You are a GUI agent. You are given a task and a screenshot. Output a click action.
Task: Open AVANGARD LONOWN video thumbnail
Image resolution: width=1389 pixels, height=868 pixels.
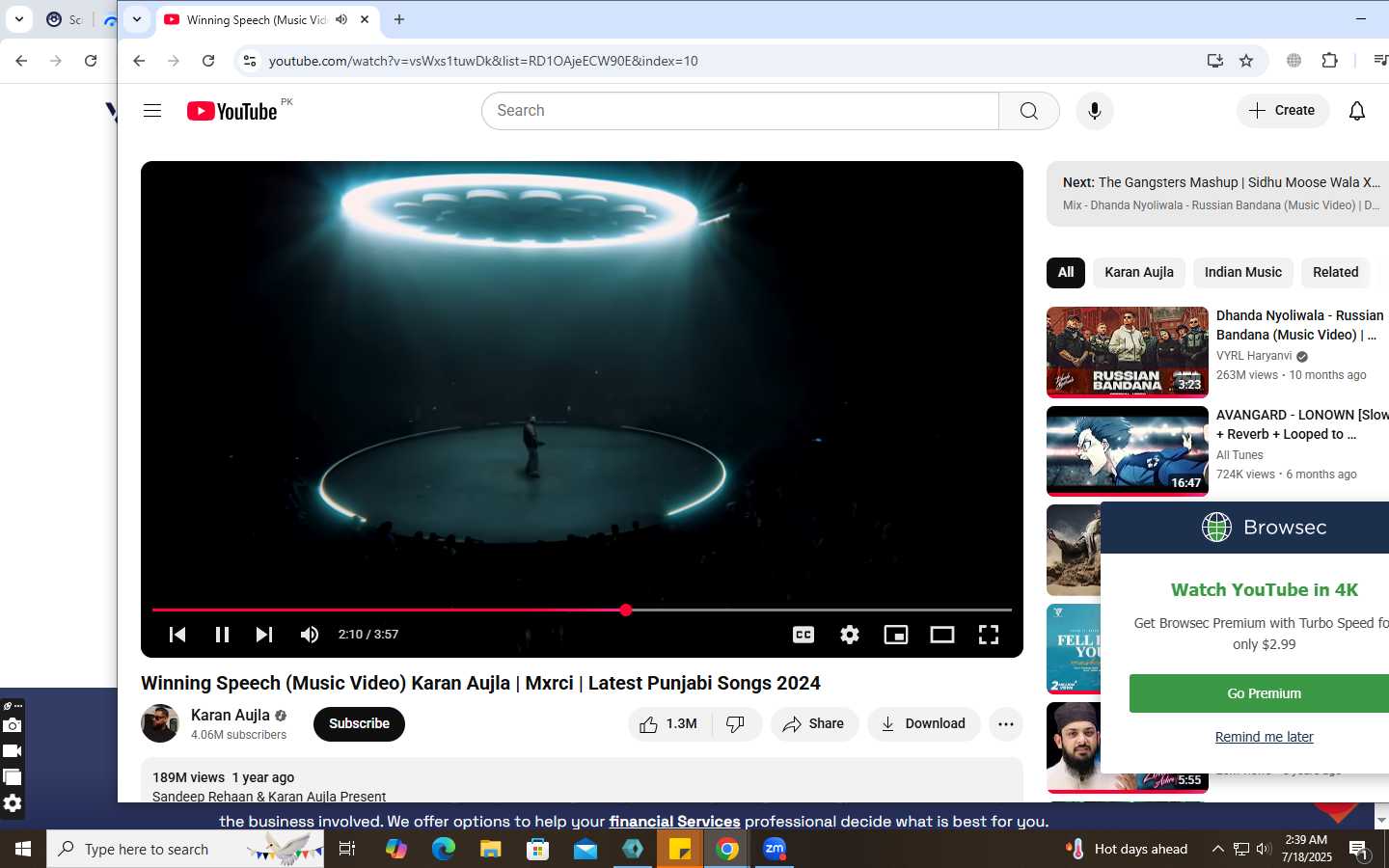1128,451
